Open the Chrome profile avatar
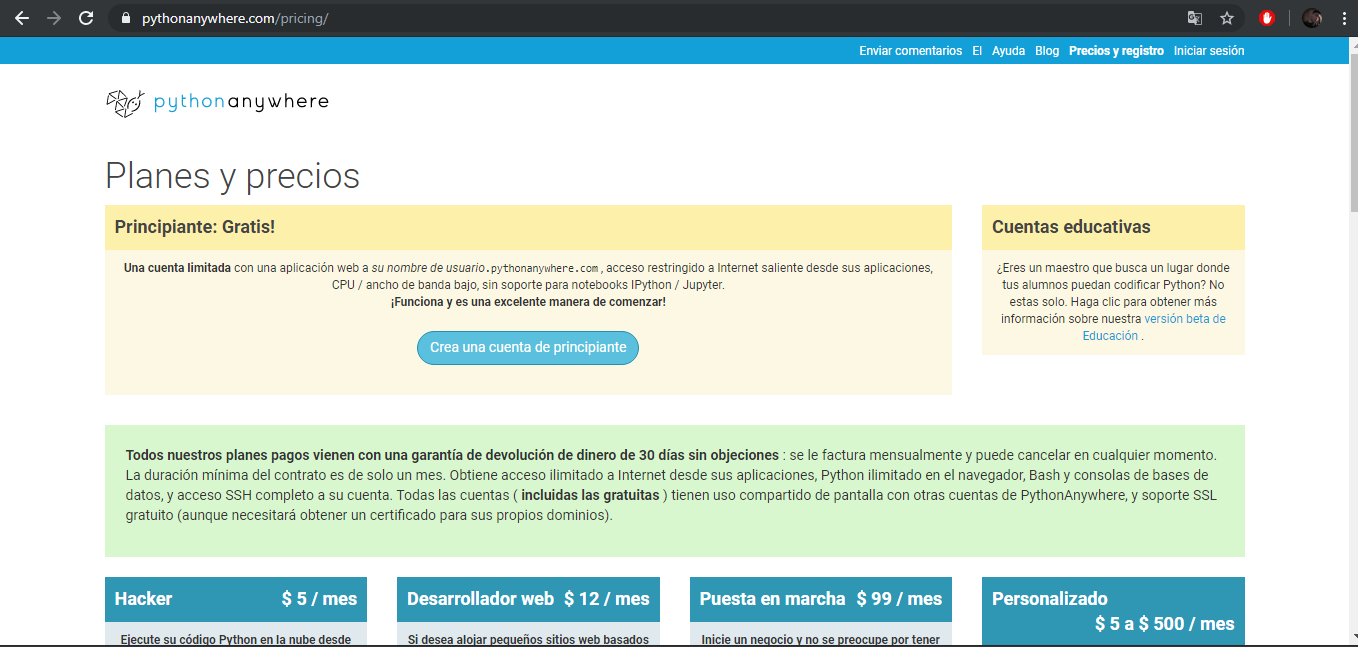The image size is (1358, 647). coord(1312,18)
